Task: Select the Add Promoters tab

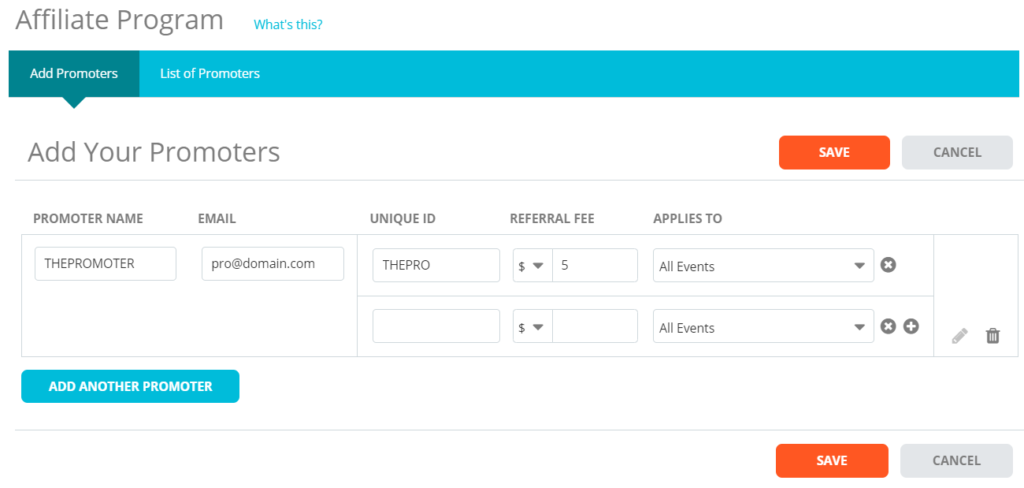Action: (74, 73)
